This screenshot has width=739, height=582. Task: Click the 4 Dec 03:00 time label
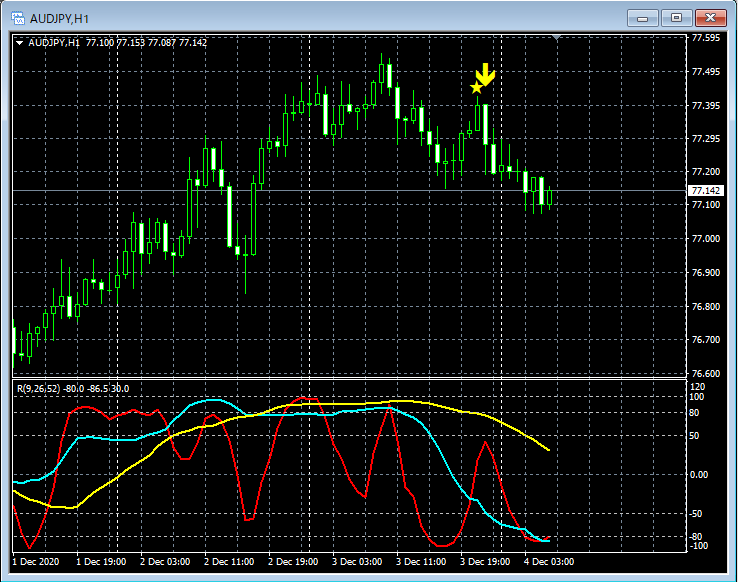(x=549, y=562)
